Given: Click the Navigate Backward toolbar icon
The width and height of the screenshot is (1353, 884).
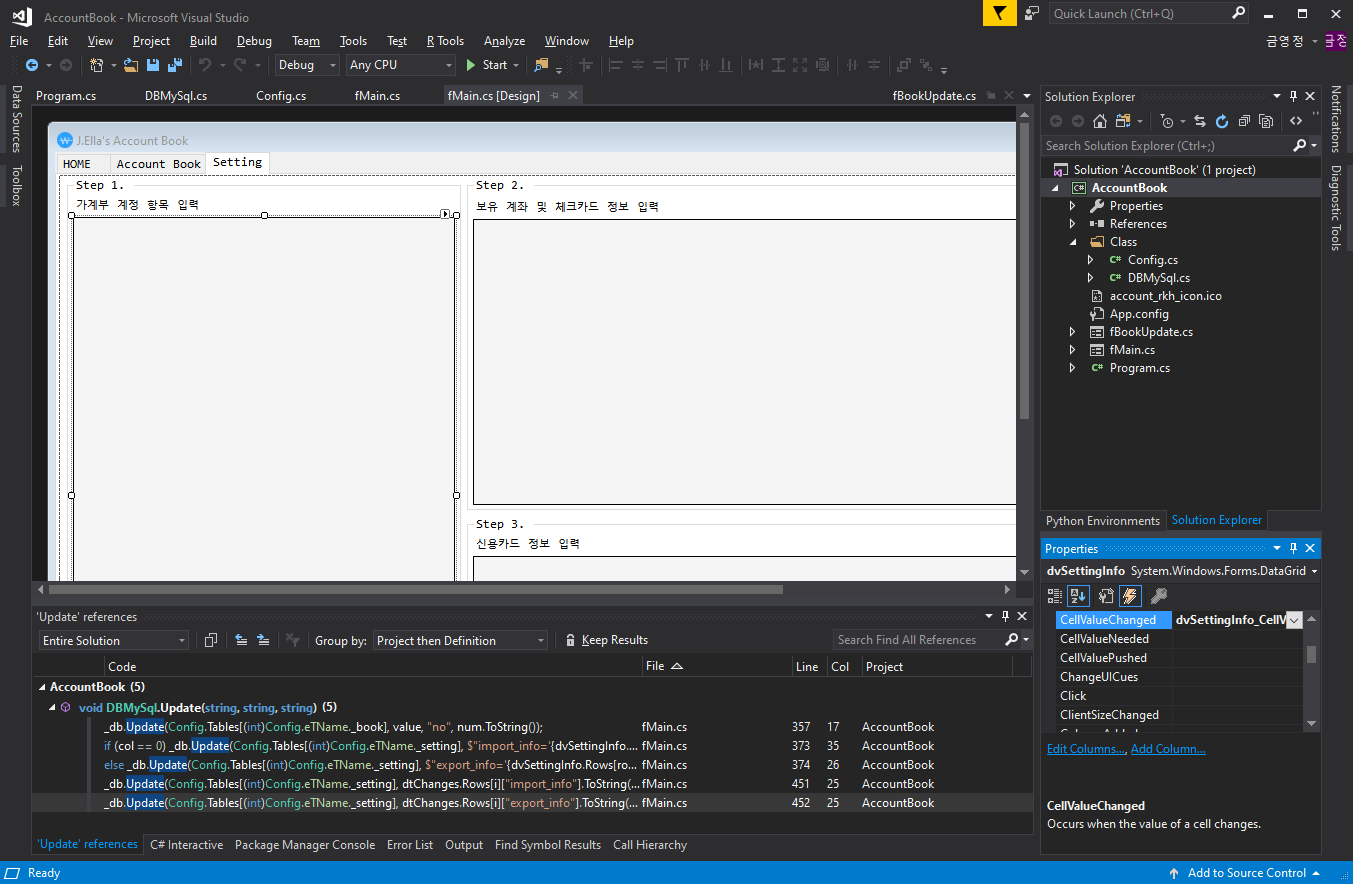Looking at the screenshot, I should pyautogui.click(x=32, y=65).
